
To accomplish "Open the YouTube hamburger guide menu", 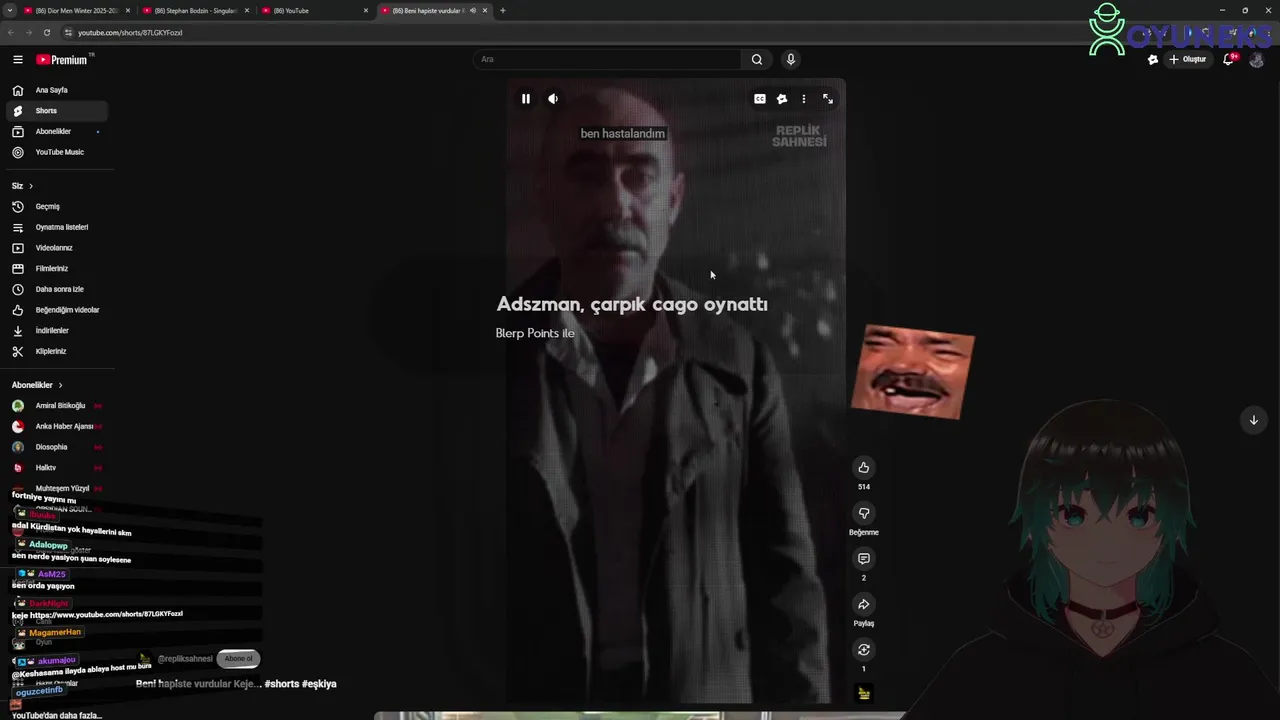I will 18,59.
